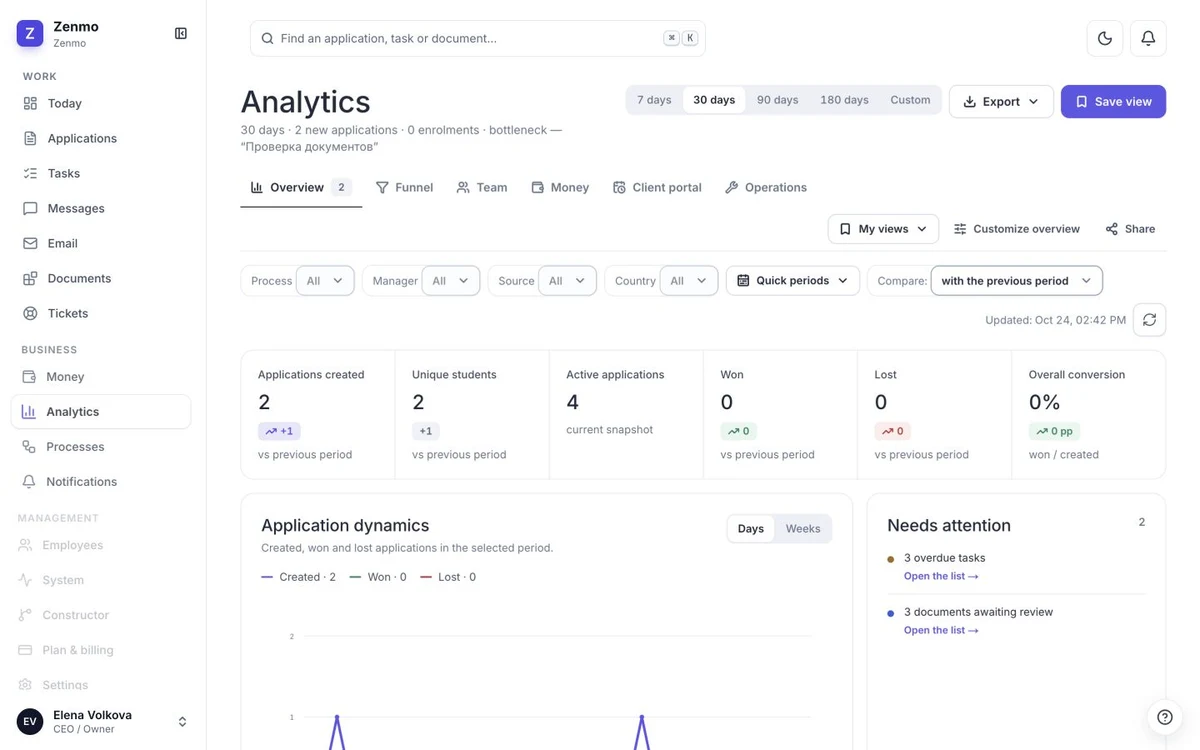Select the Custom period option
The height and width of the screenshot is (750, 1200).
[x=910, y=100]
